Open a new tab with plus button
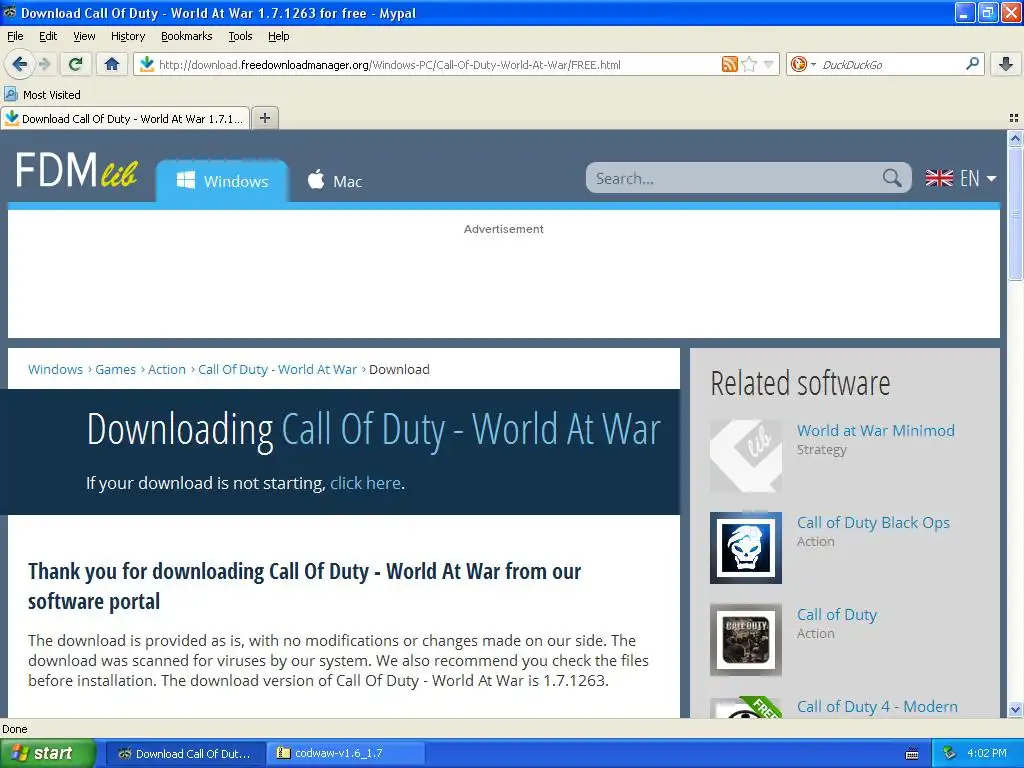Screen dimensions: 1024x768 pos(264,118)
